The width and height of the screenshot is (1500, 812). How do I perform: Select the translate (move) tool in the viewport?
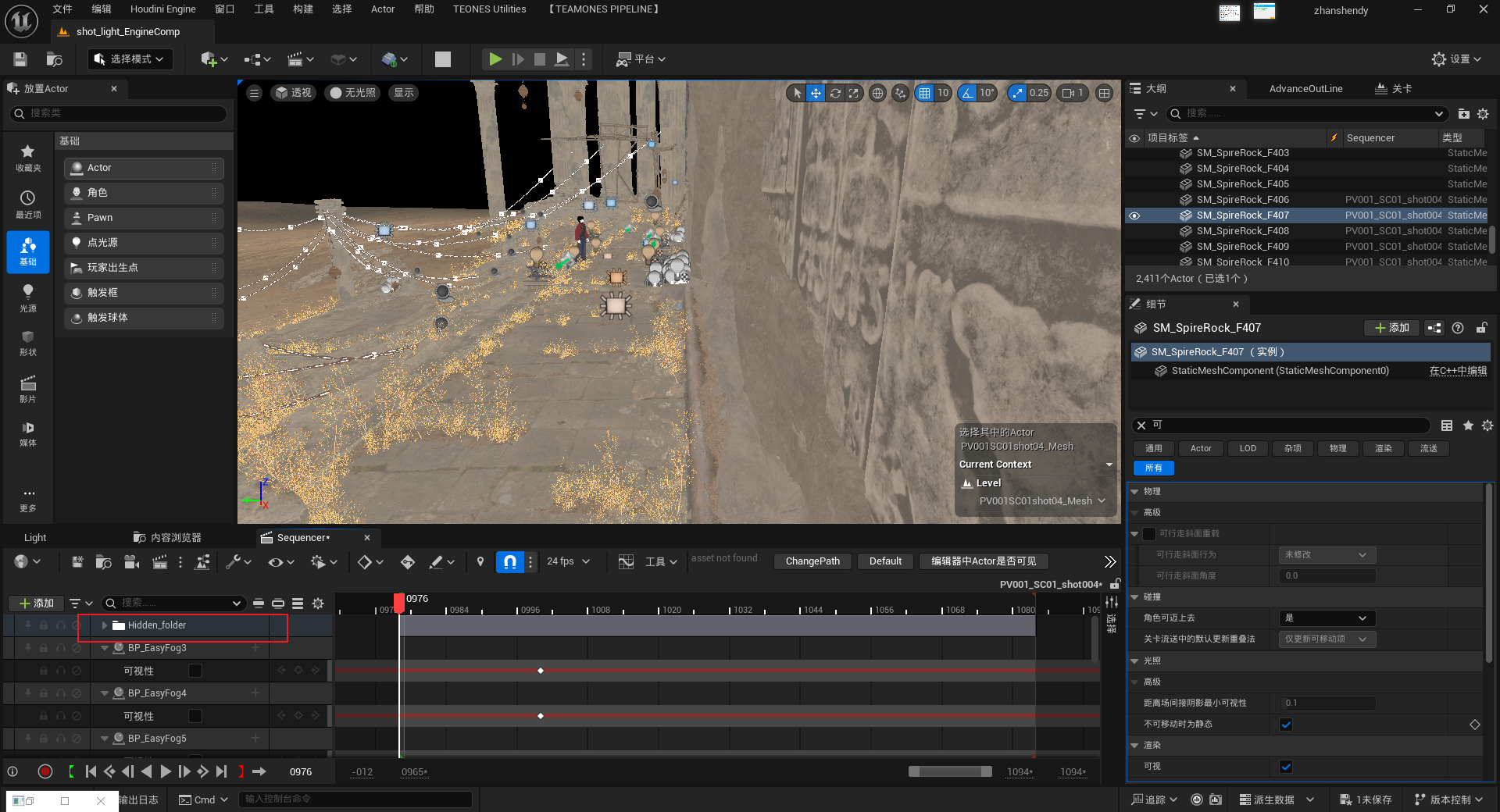(x=816, y=93)
